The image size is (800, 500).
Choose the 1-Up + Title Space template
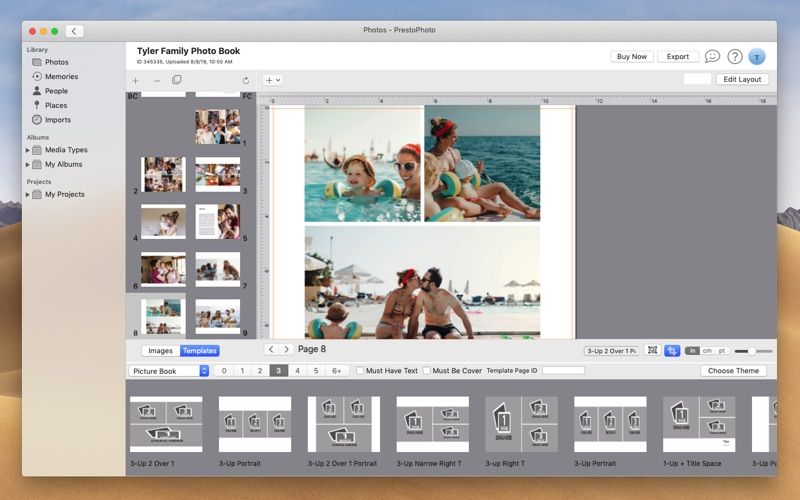click(x=699, y=424)
